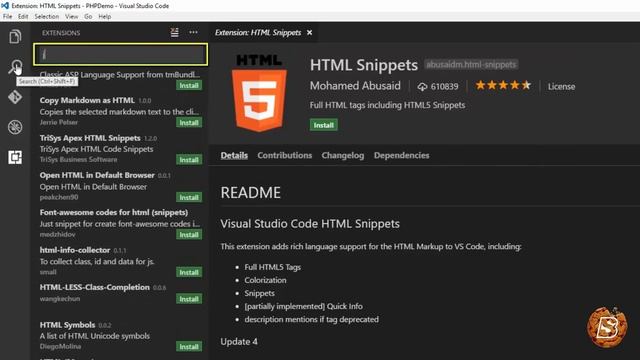Image resolution: width=640 pixels, height=360 pixels.
Task: Install Open HTML in Default Browser extension
Action: (189, 198)
